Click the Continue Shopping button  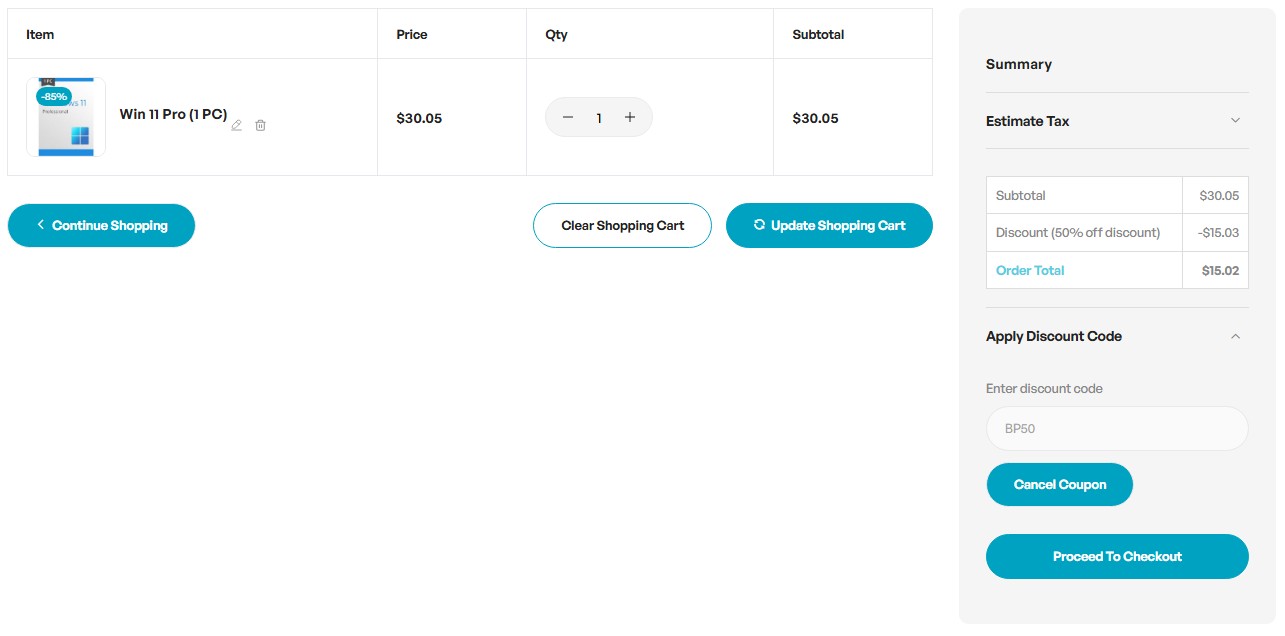pyautogui.click(x=101, y=226)
